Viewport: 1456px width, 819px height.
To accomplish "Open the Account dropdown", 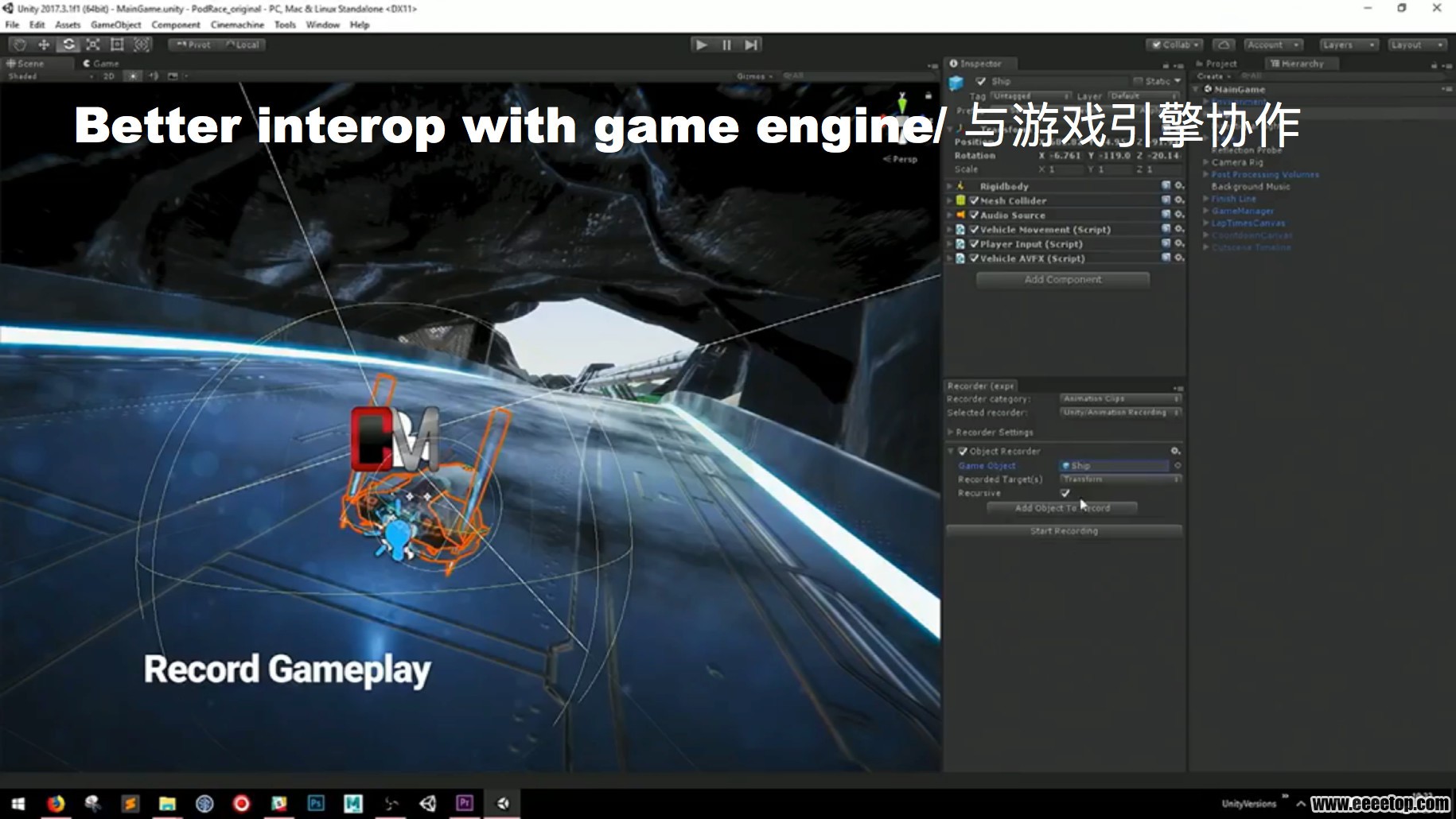I will [1272, 45].
